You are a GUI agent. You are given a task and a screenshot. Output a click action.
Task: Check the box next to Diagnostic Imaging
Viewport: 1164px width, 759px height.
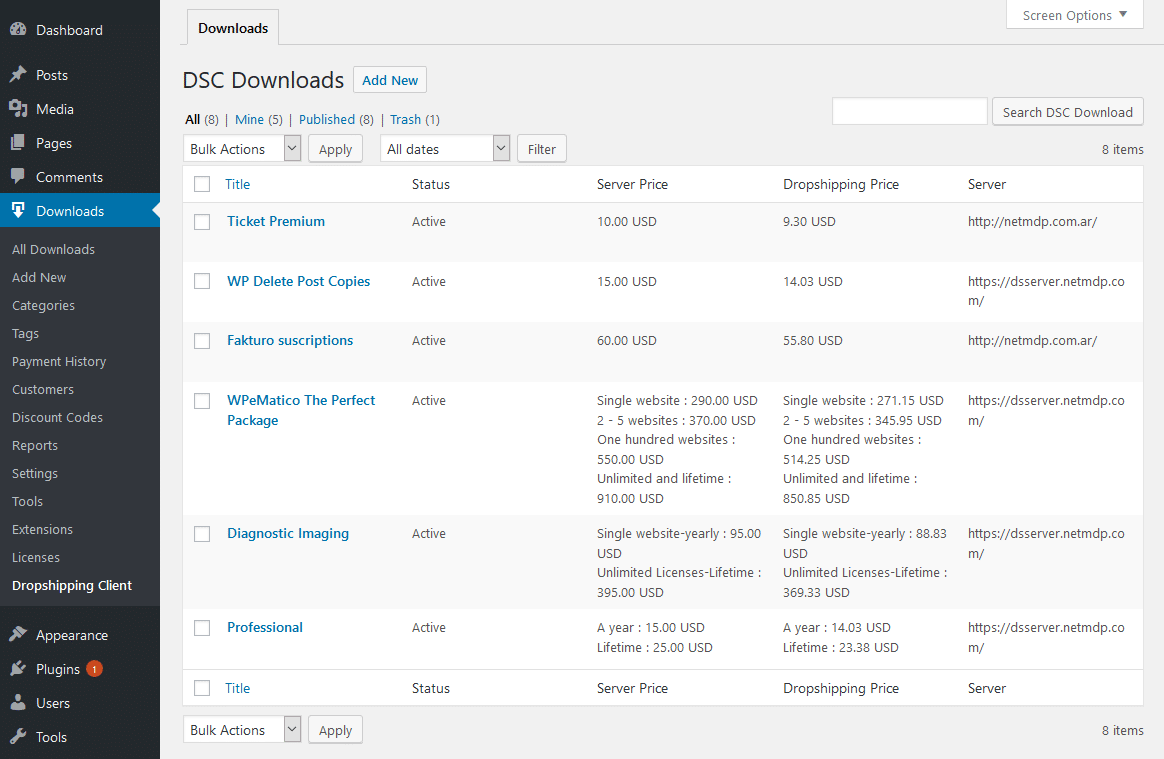coord(202,533)
